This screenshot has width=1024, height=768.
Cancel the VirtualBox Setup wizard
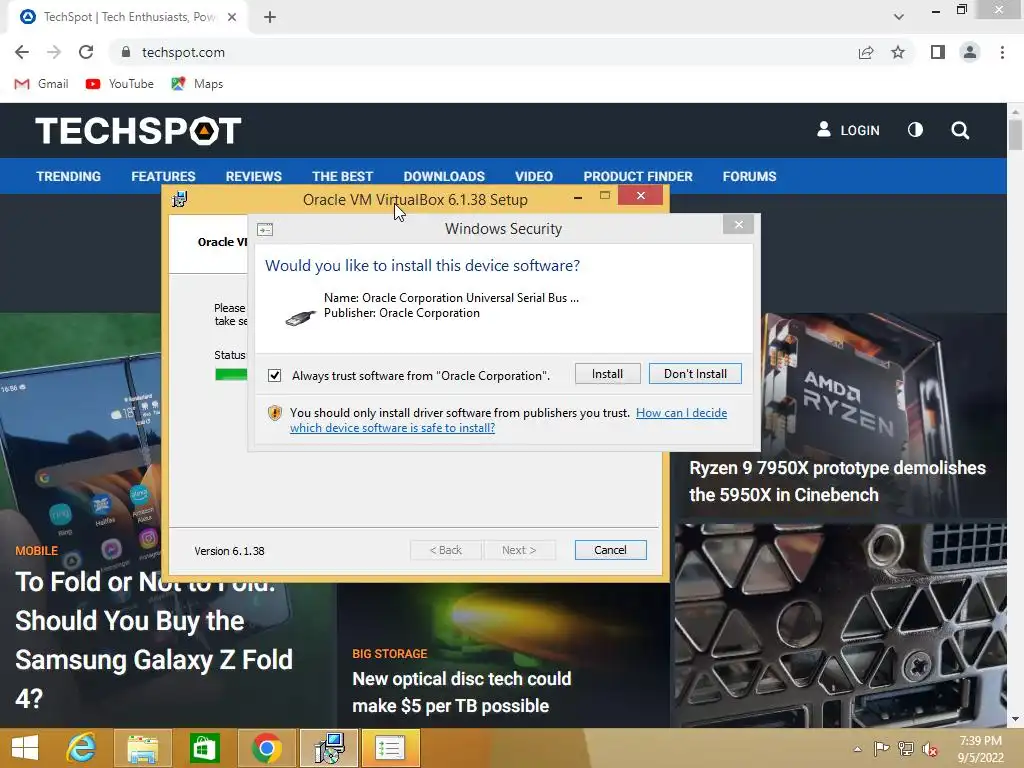pyautogui.click(x=611, y=550)
